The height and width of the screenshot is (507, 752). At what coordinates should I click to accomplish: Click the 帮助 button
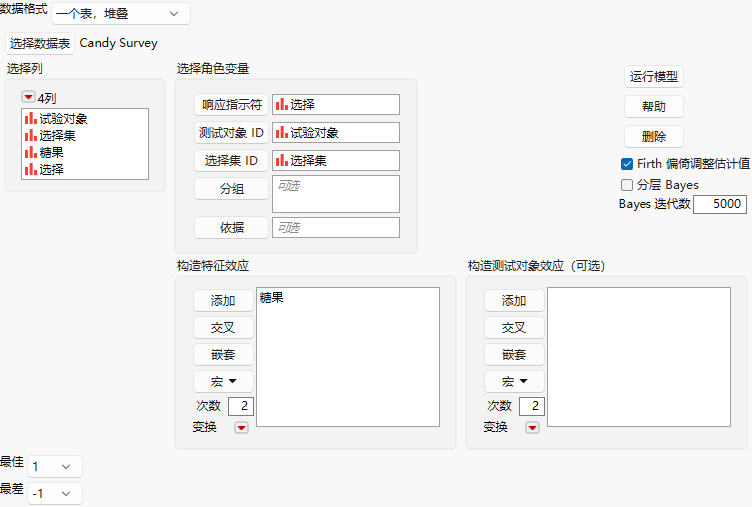pos(654,106)
